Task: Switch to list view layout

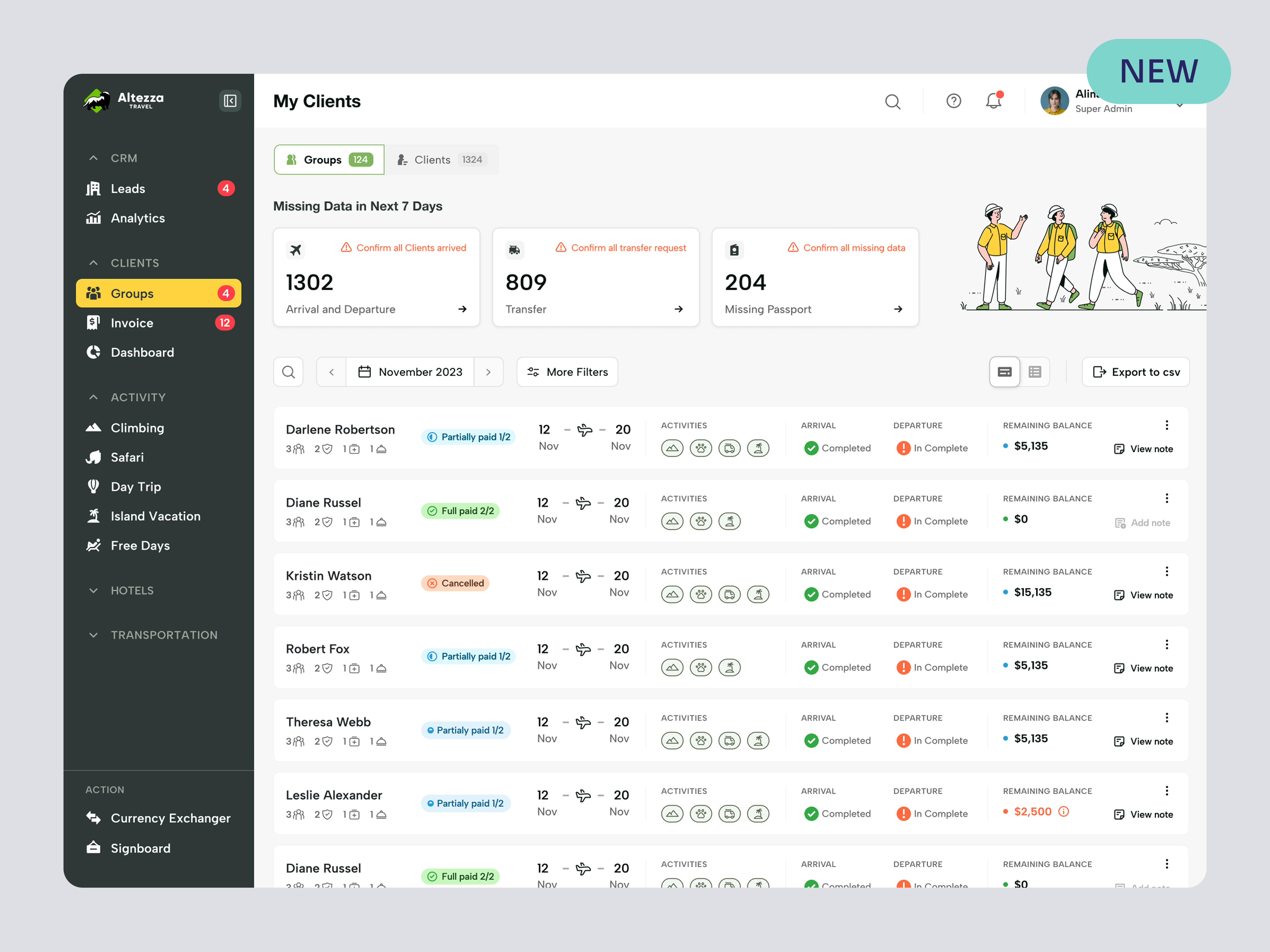Action: 1035,372
